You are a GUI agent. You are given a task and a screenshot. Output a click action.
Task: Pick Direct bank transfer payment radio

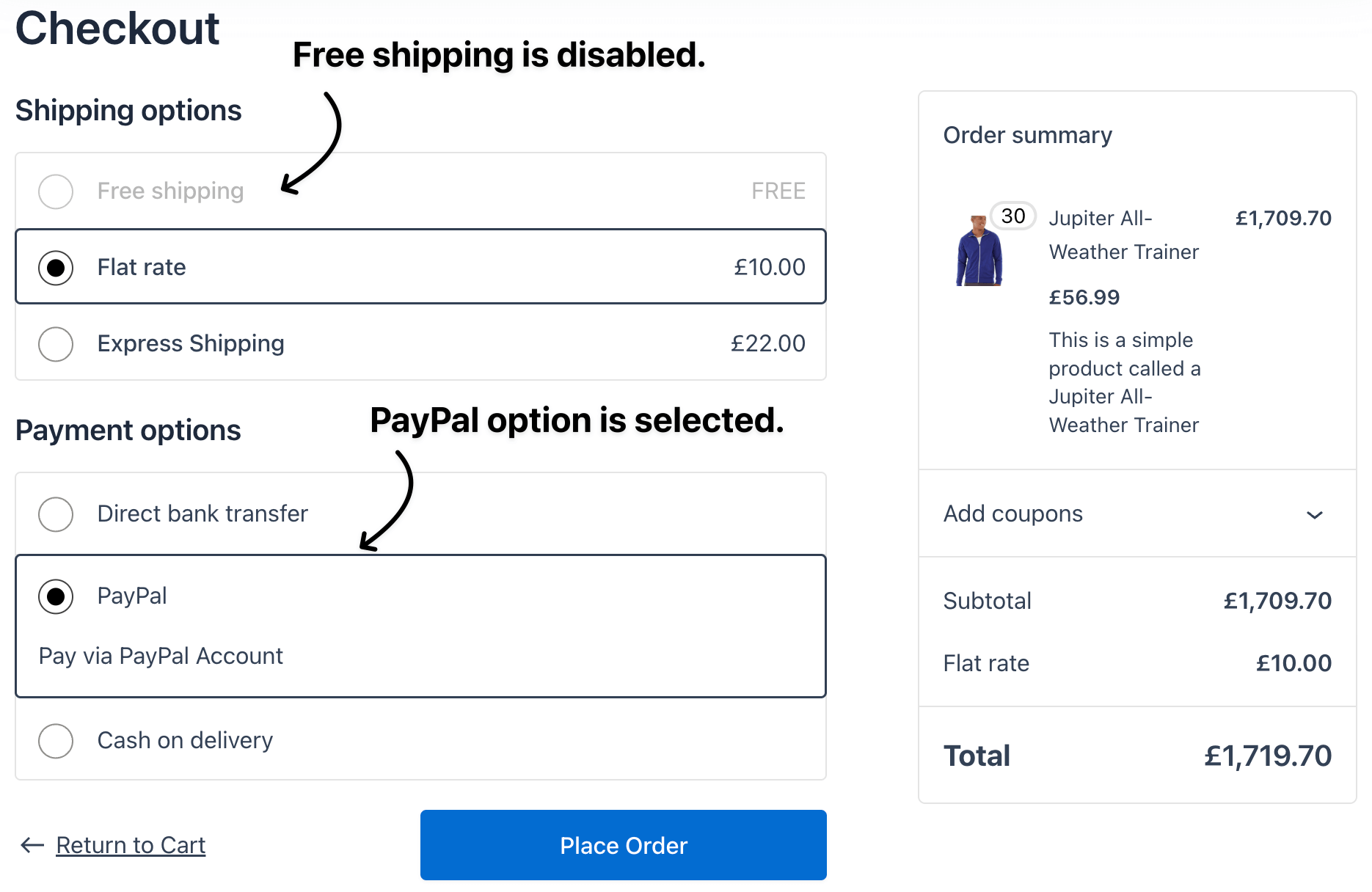56,514
